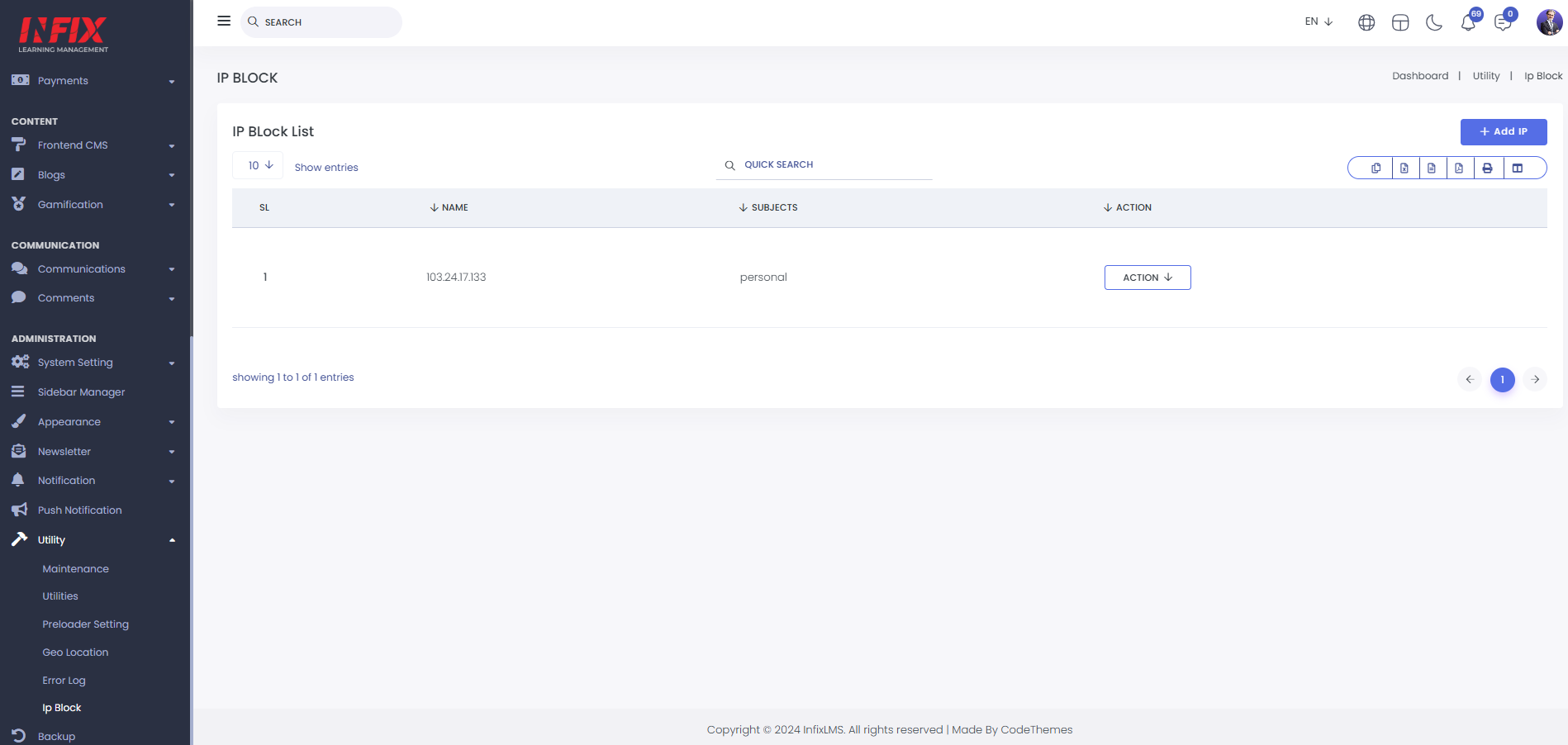
Task: Click the System Setting gears icon
Action: point(20,362)
